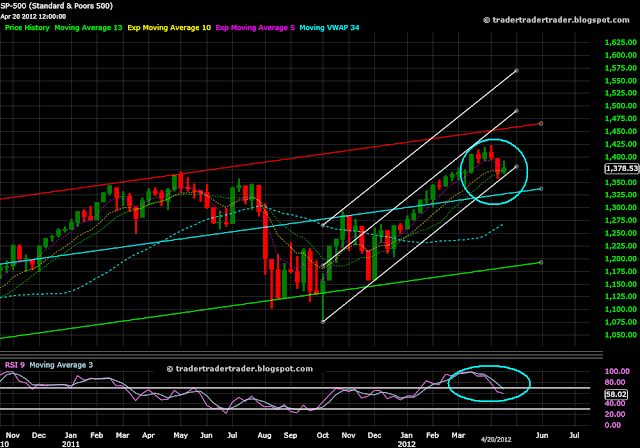640x448 pixels.
Task: Select the bottom white channel line's upper endpoint
Action: [517, 166]
